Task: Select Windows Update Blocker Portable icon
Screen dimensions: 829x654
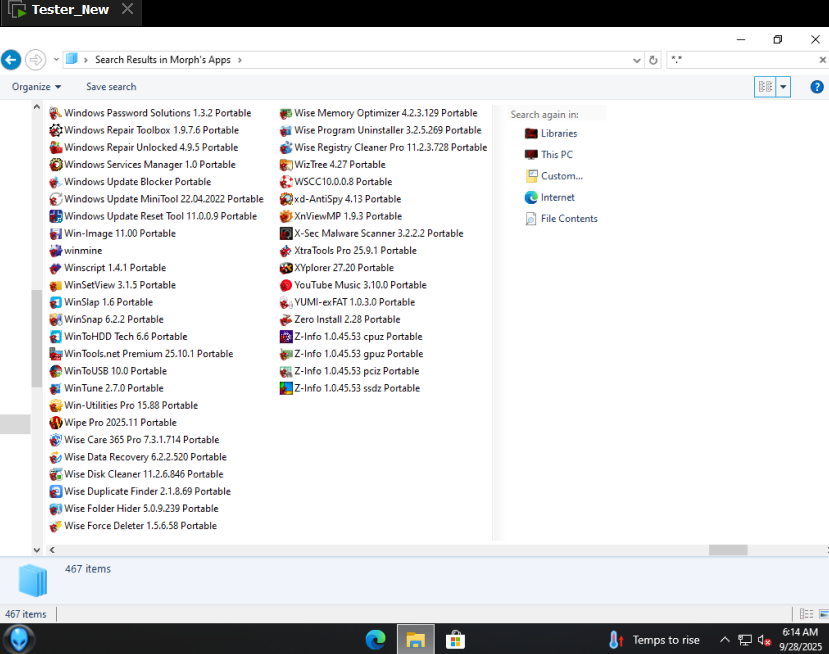Action: 56,182
